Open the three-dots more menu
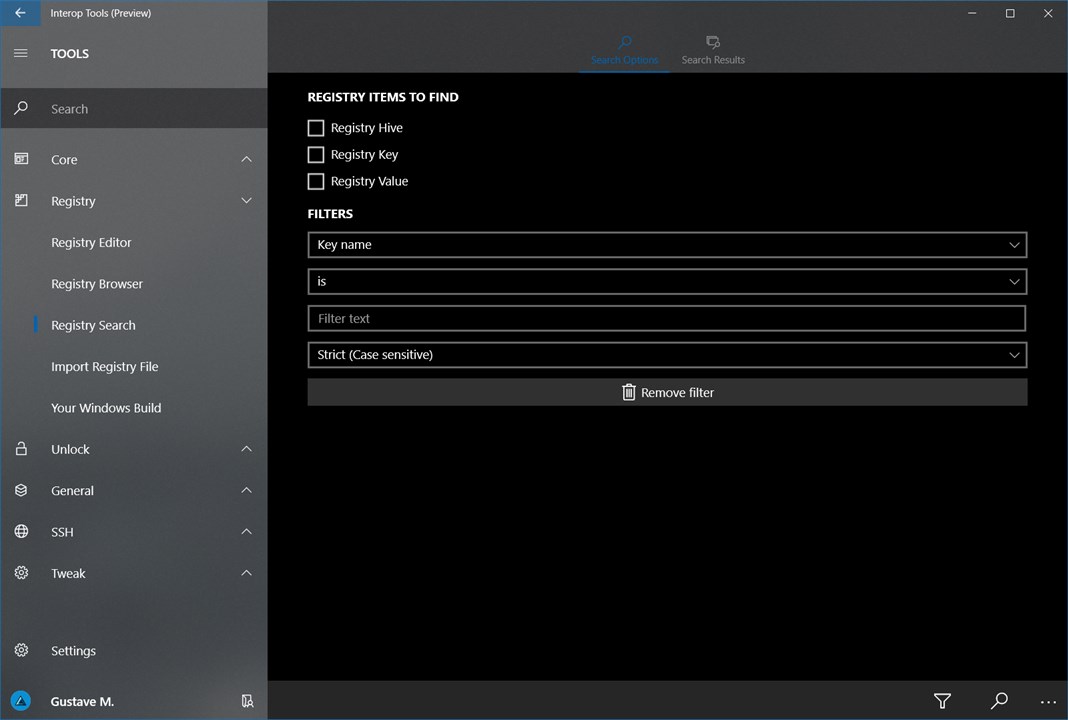1068x720 pixels. [x=1048, y=702]
